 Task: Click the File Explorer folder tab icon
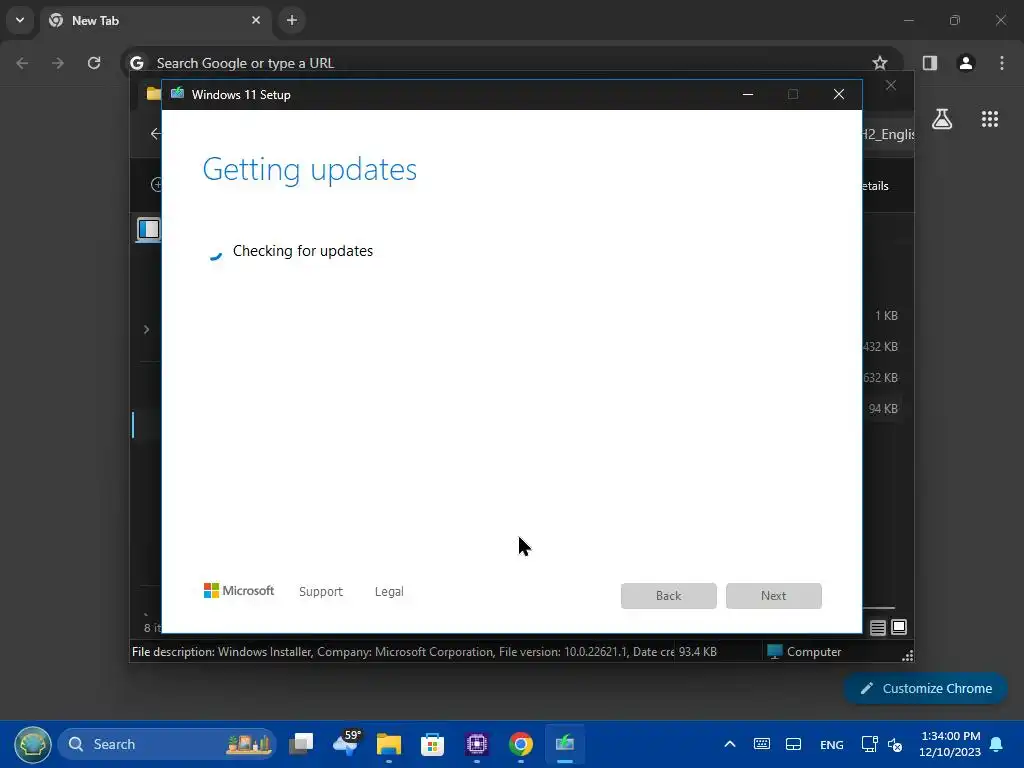[x=154, y=93]
